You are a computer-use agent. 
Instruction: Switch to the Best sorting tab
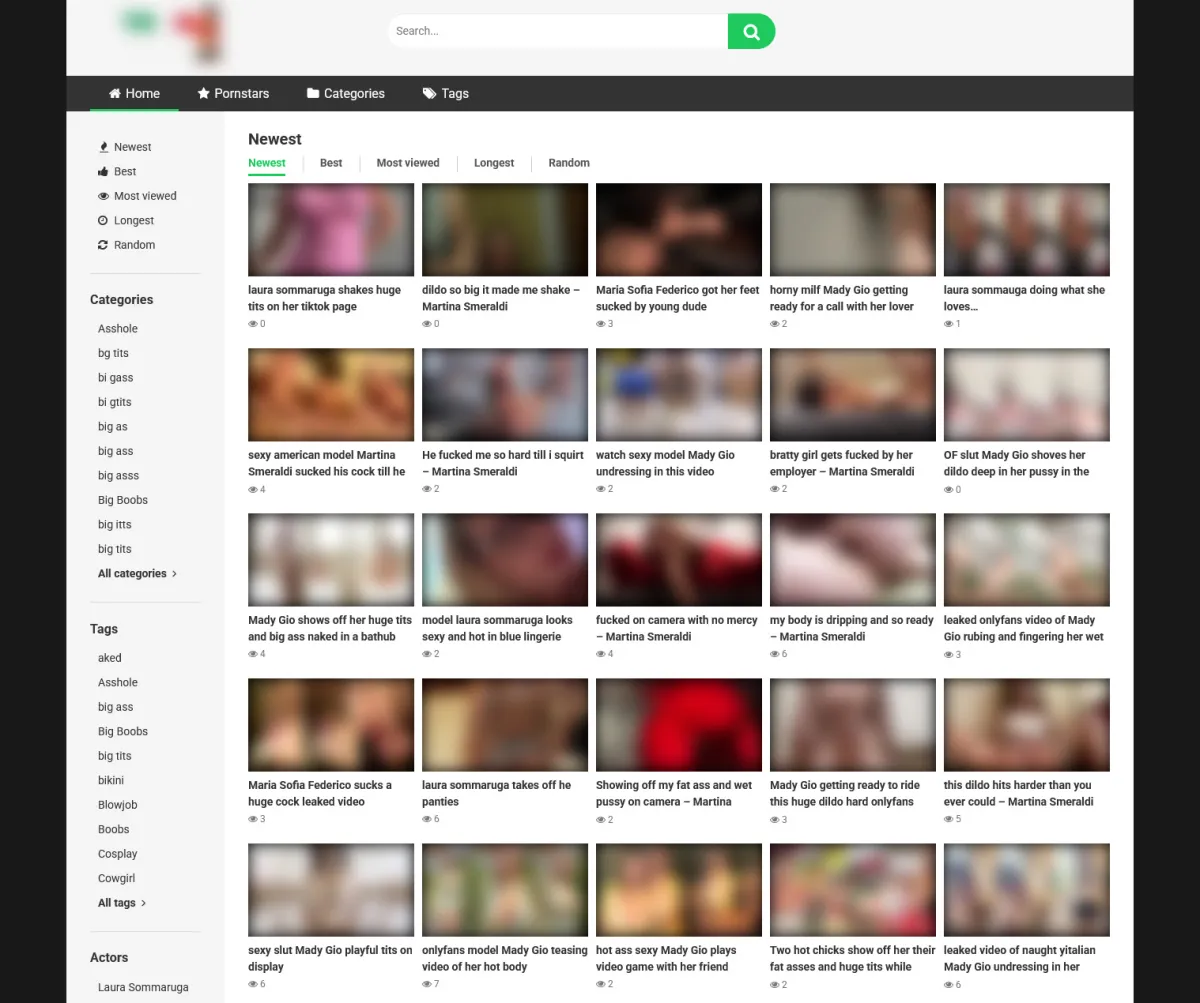(331, 163)
